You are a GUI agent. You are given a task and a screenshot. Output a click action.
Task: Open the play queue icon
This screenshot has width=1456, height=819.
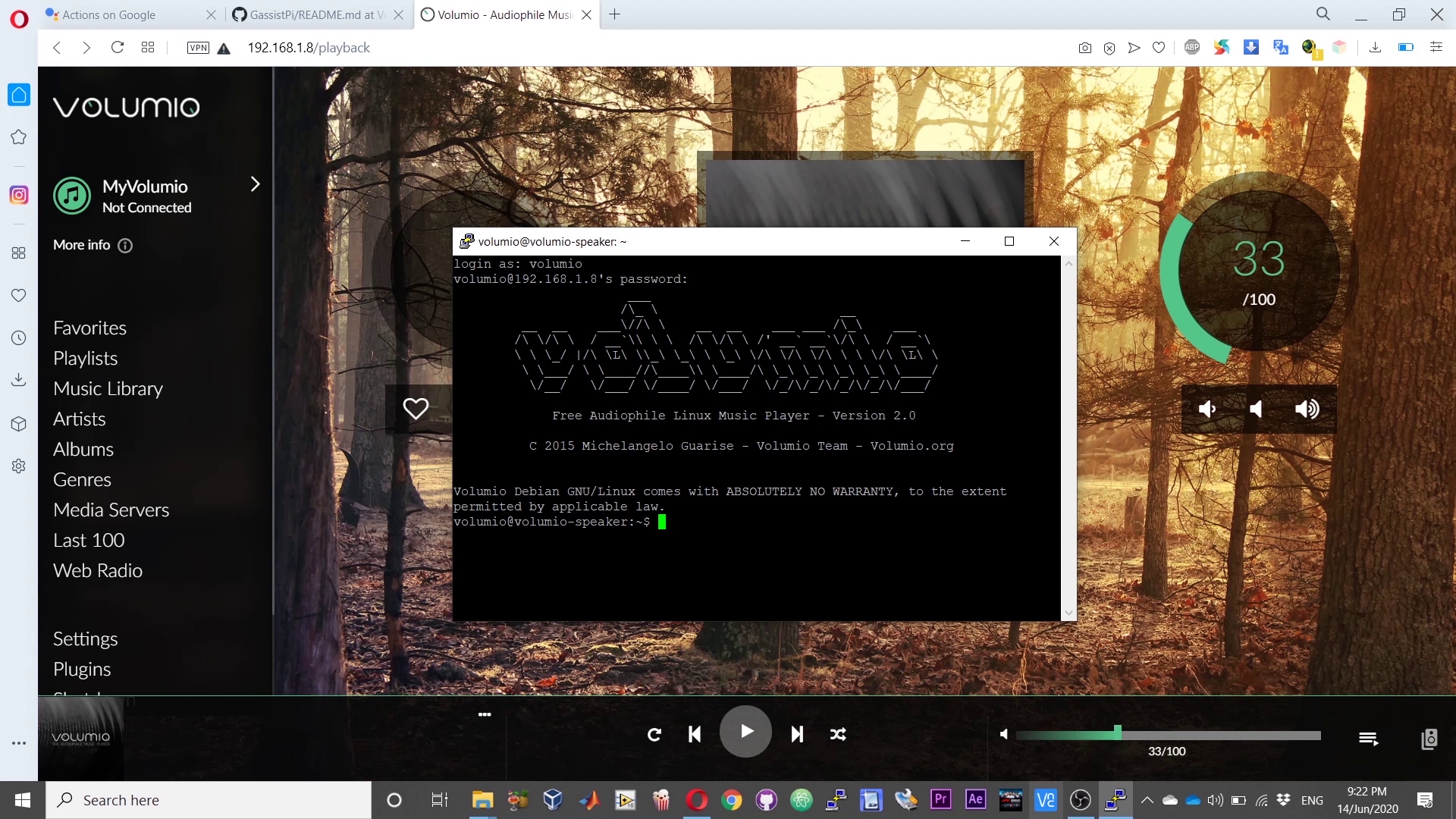(x=1369, y=738)
